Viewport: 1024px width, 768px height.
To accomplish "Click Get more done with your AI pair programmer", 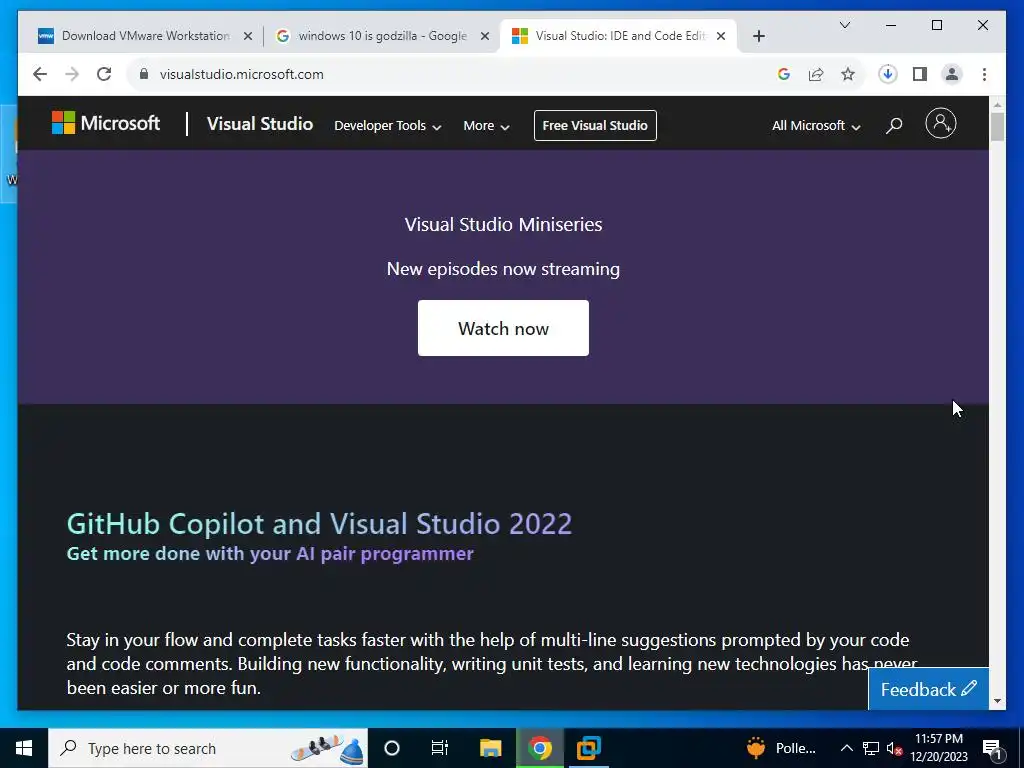I will pos(270,554).
